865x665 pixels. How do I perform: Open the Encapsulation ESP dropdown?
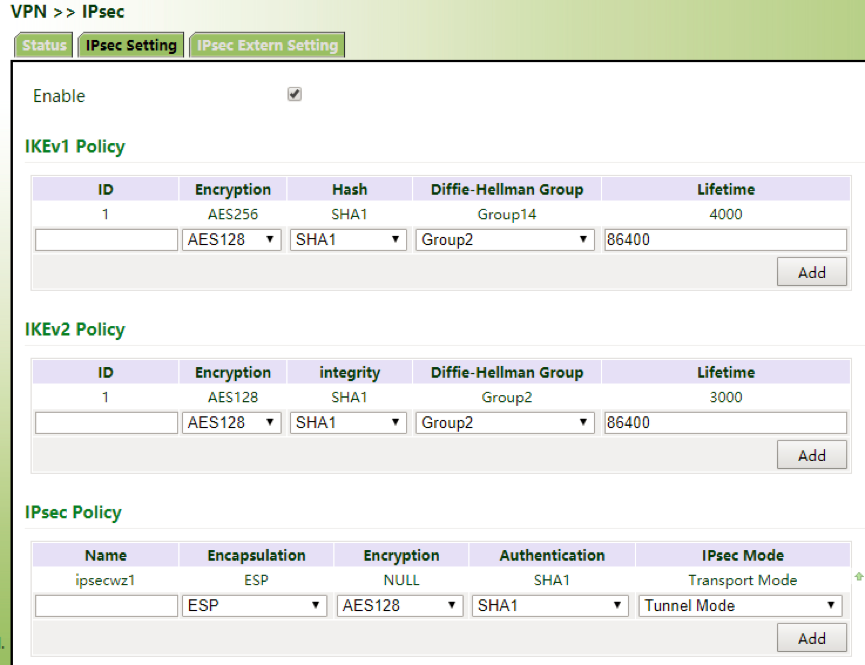point(256,606)
